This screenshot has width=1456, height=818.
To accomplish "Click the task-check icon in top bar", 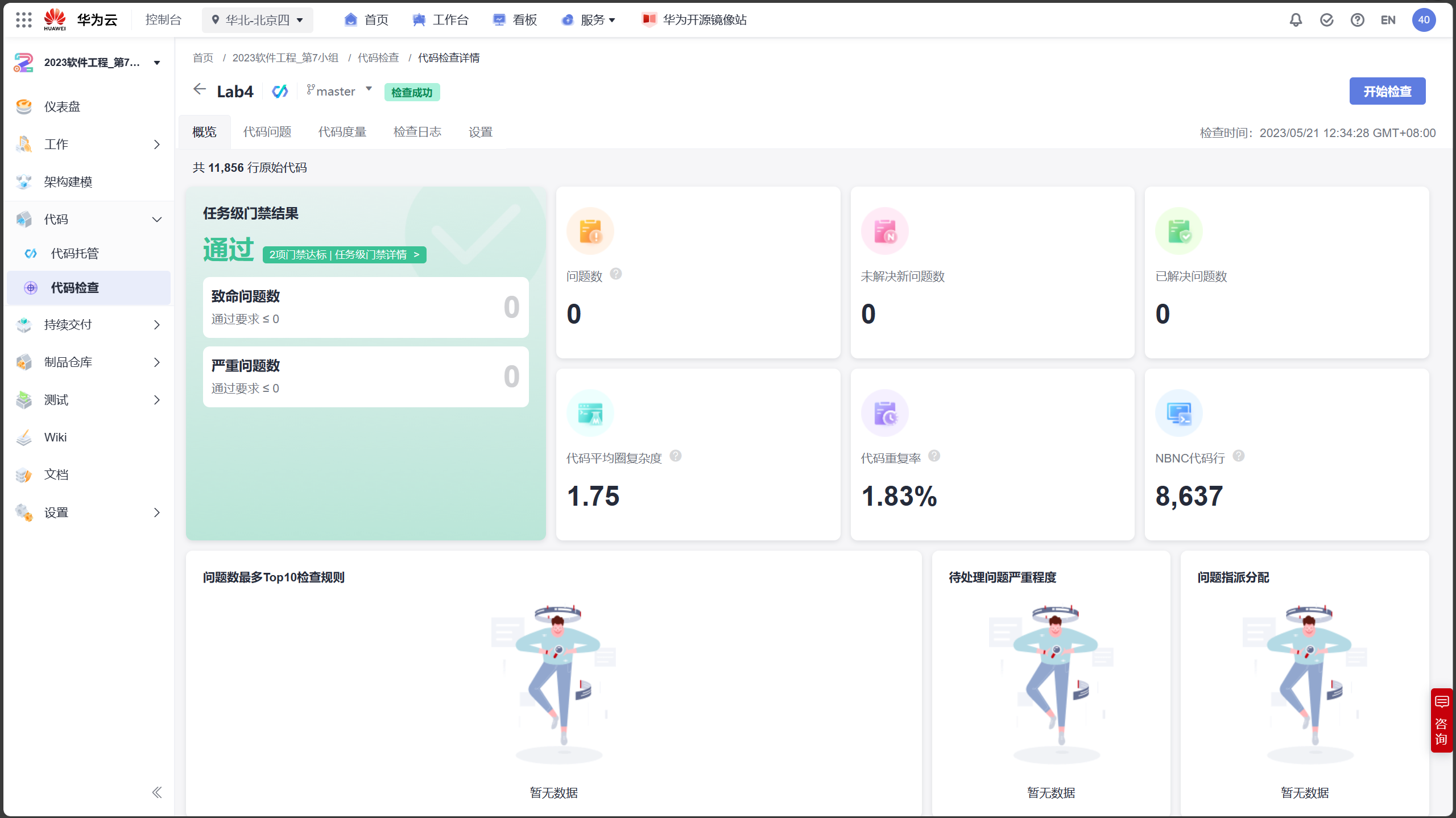I will pos(1326,20).
